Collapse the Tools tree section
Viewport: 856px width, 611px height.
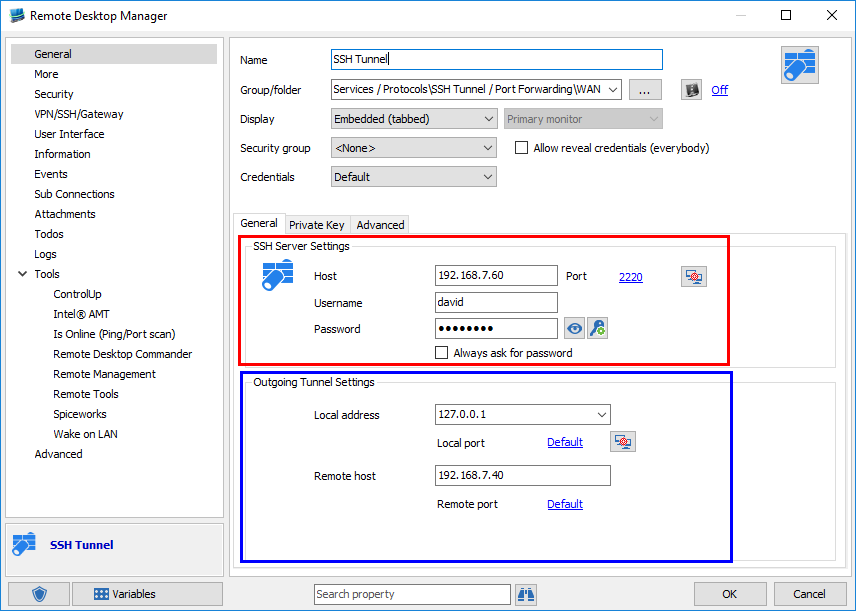22,273
